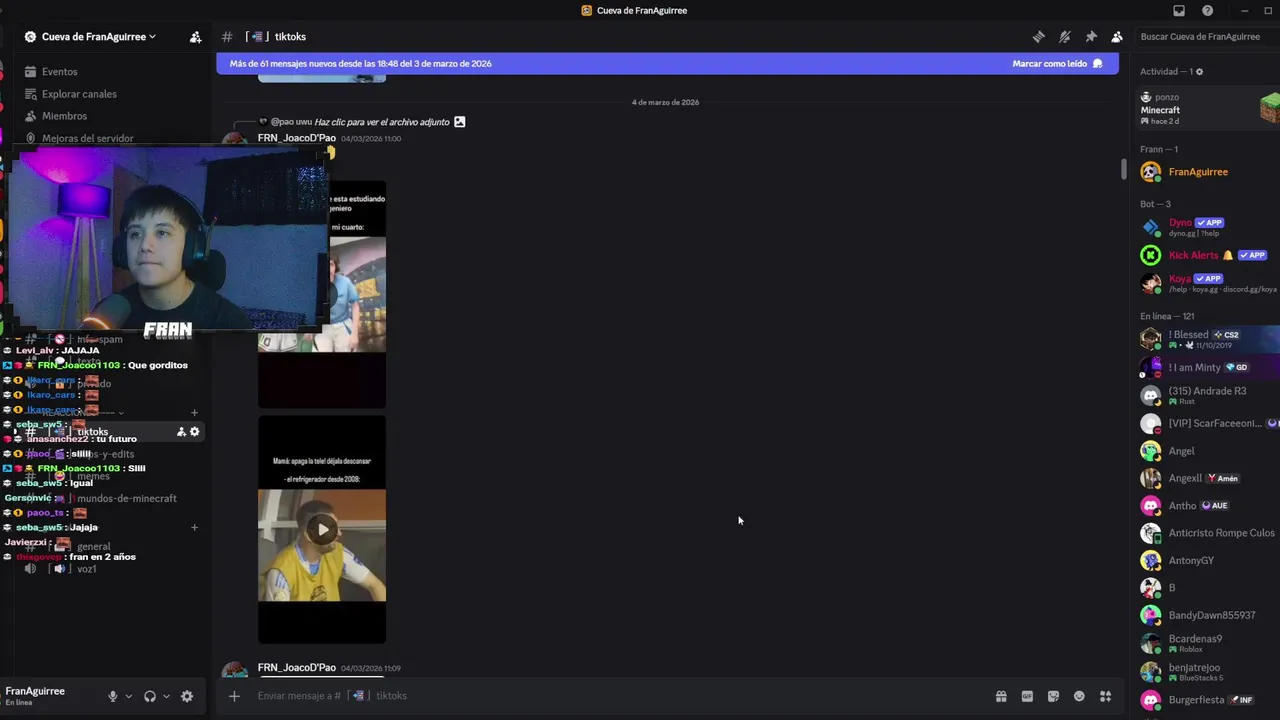Open Actividad settings gear icon

[x=1200, y=72]
